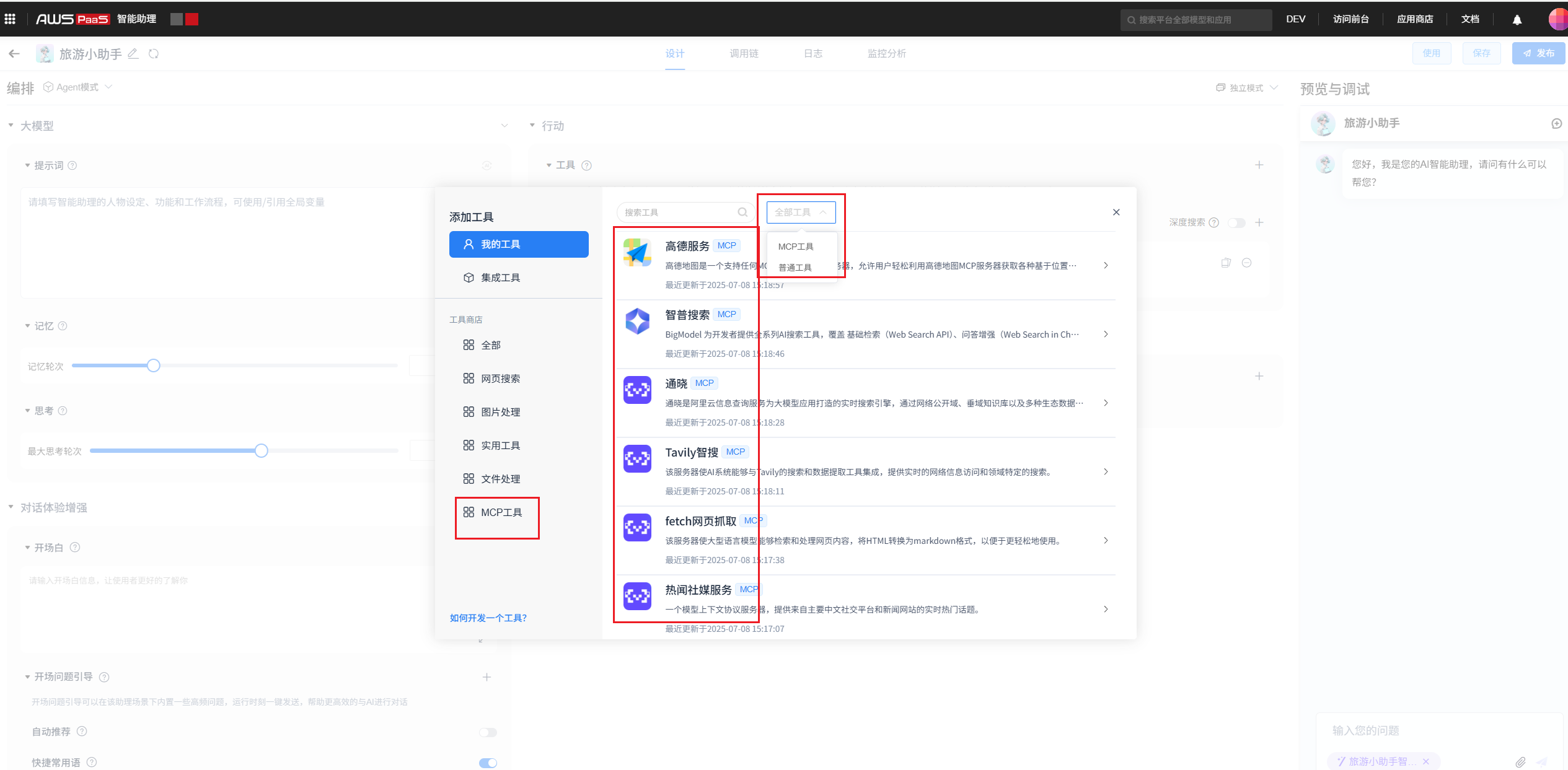Toggle the 快捷常用语 switch
Screen dimensions: 1568x770
488,763
